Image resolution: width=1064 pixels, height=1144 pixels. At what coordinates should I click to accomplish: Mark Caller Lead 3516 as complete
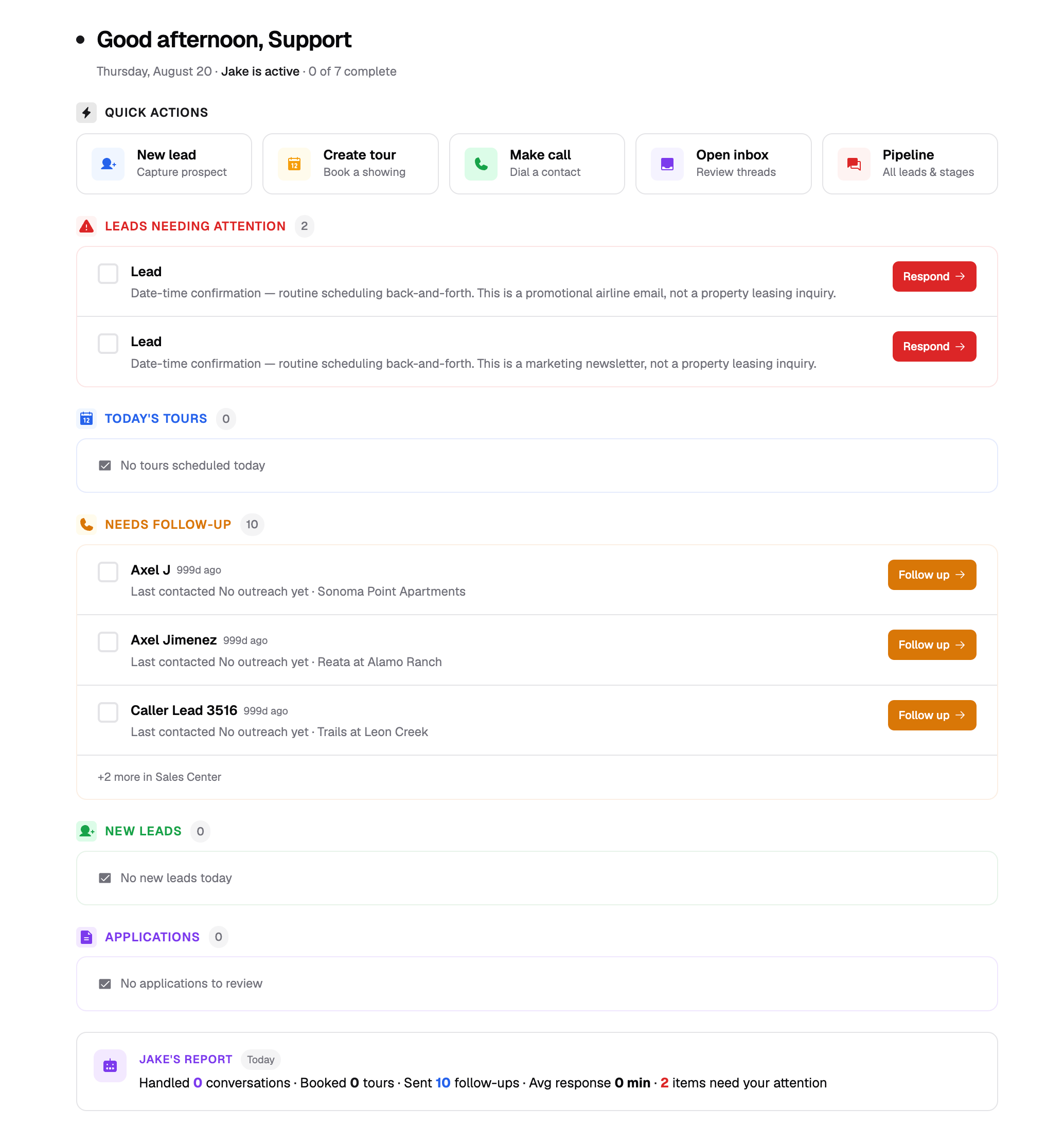click(108, 712)
